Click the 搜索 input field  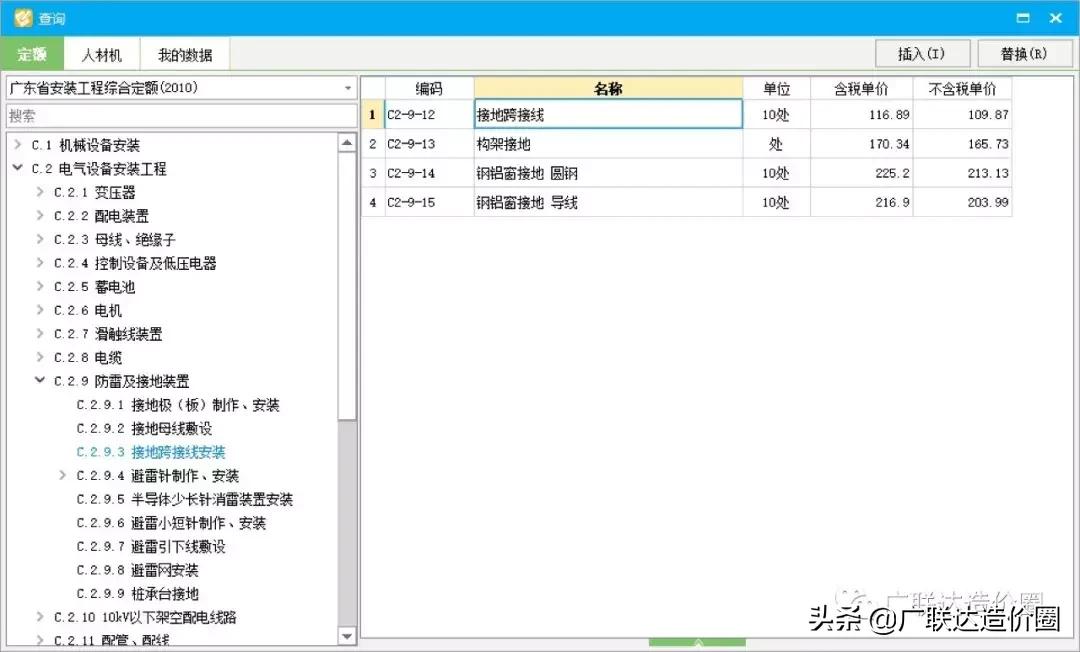click(x=181, y=116)
